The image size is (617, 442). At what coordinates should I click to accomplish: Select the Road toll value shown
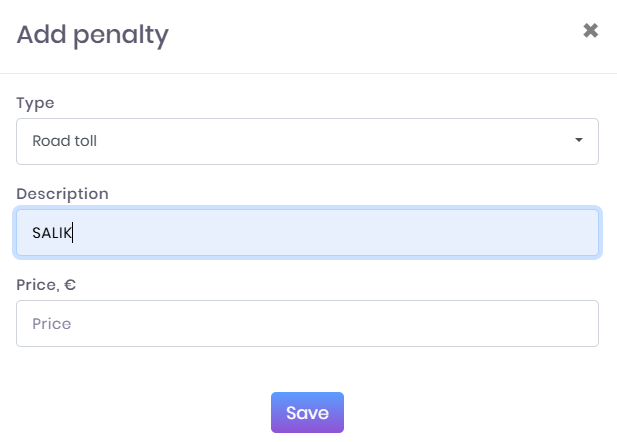pyautogui.click(x=64, y=141)
